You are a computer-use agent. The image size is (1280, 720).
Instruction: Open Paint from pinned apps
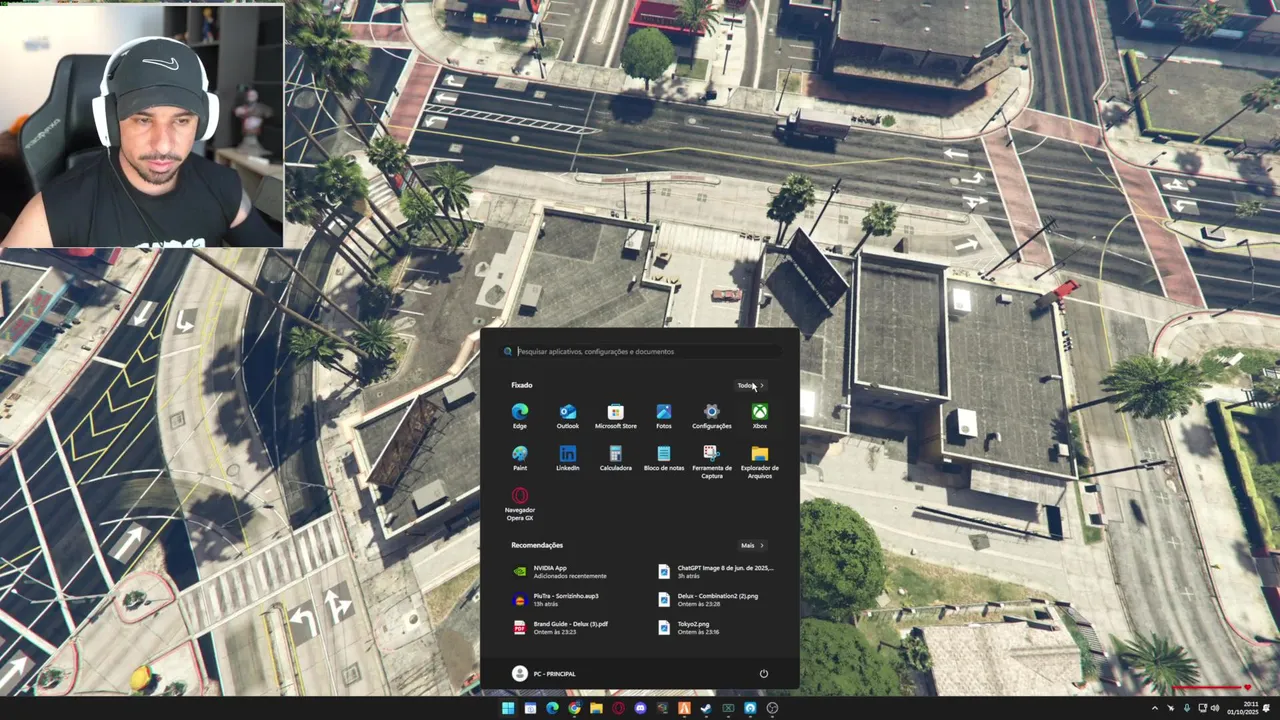[520, 458]
